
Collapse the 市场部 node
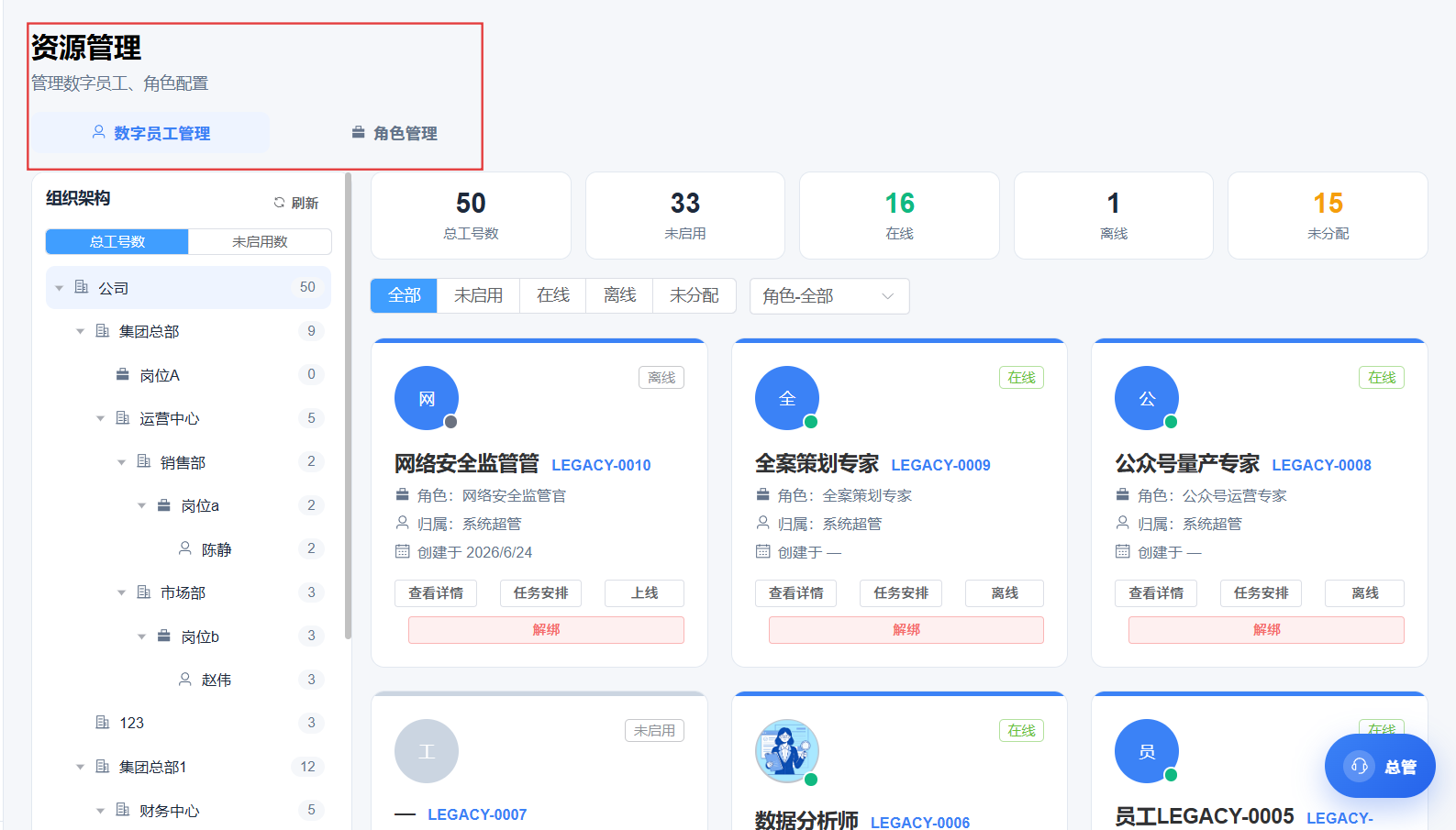[121, 592]
